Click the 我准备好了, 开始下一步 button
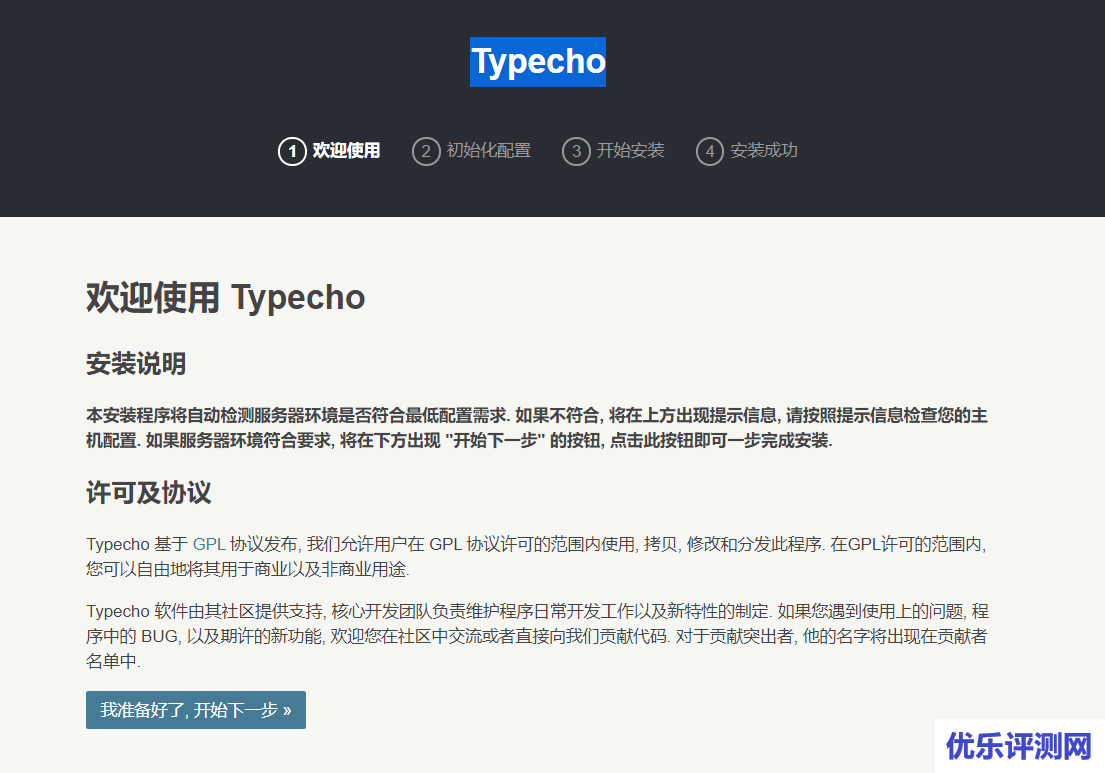This screenshot has width=1105, height=773. (195, 710)
